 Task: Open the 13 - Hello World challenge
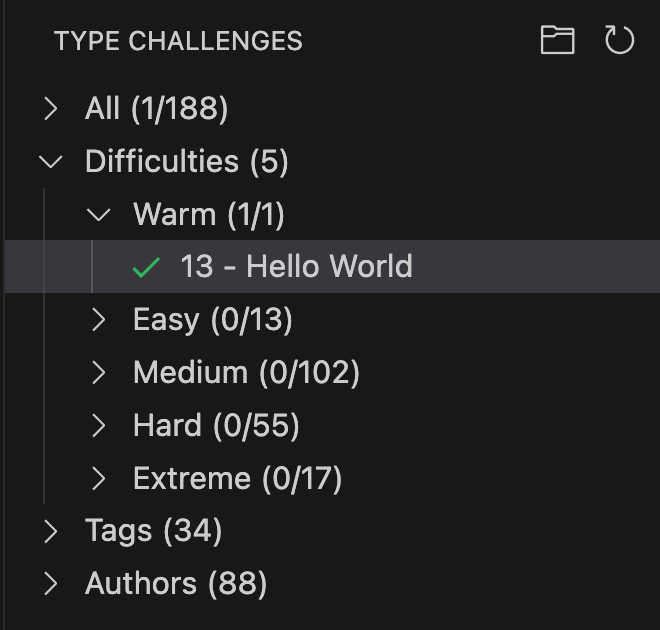(296, 267)
